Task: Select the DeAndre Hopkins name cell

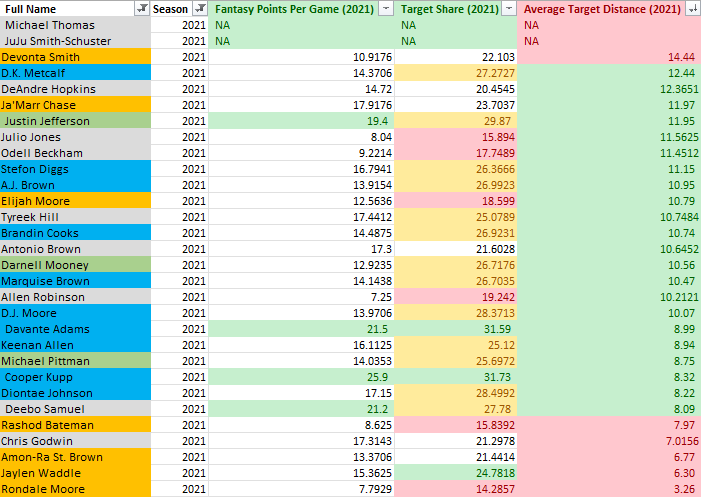Action: (x=75, y=89)
